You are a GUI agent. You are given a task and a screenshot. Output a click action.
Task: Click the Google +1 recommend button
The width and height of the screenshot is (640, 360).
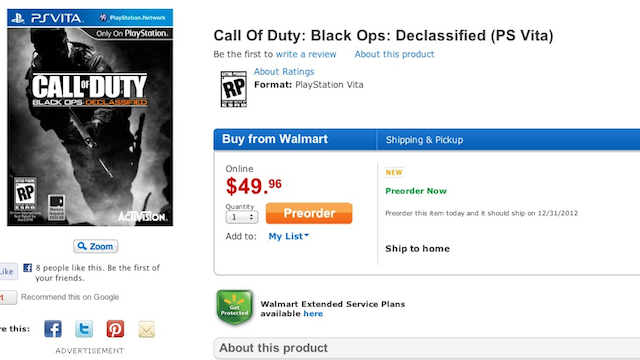(8, 298)
